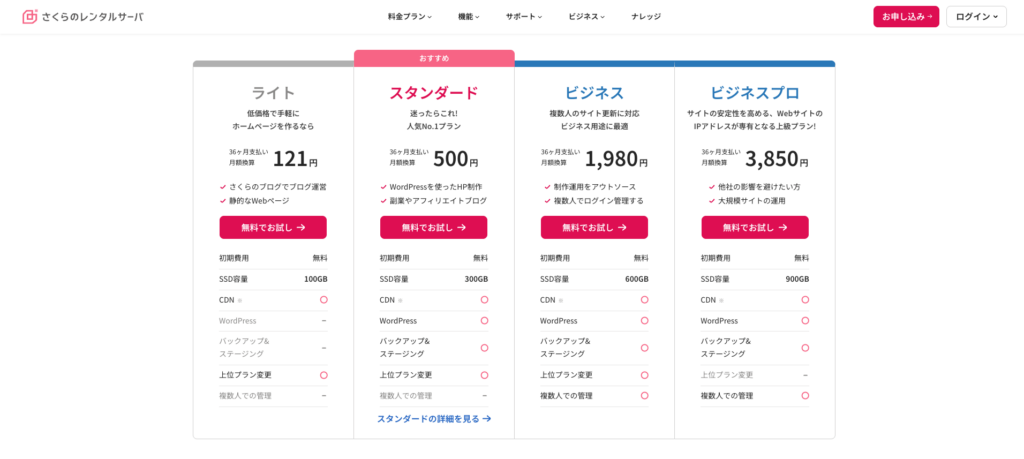Expand the サポート navigation dropdown
The image size is (1024, 459).
[524, 17]
